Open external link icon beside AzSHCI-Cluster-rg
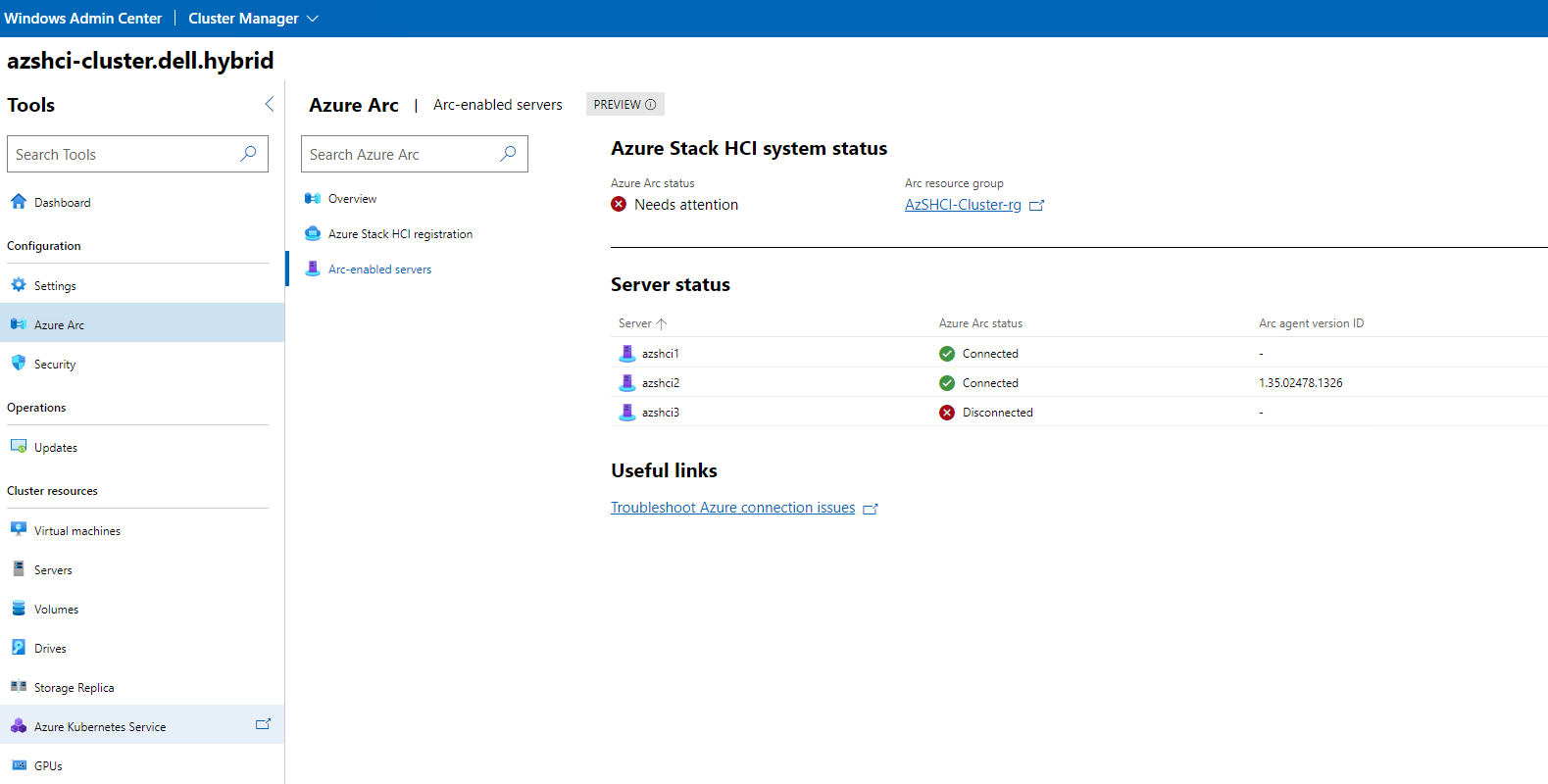1548x784 pixels. [1036, 206]
